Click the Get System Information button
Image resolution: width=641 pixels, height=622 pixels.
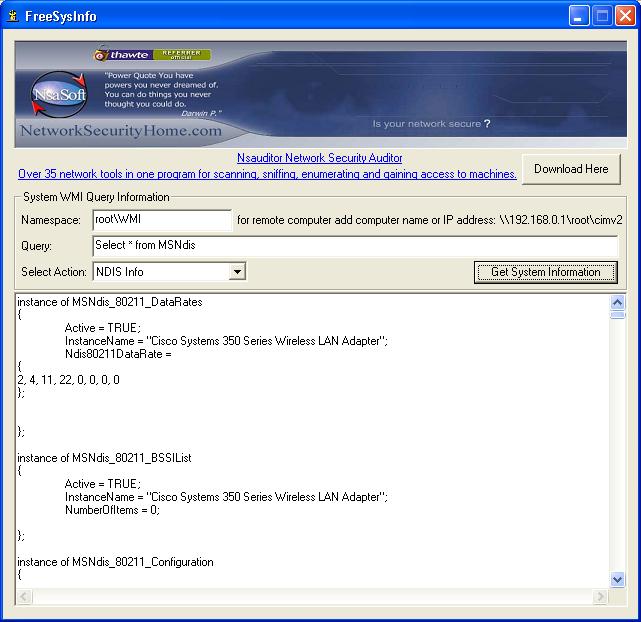[x=546, y=272]
